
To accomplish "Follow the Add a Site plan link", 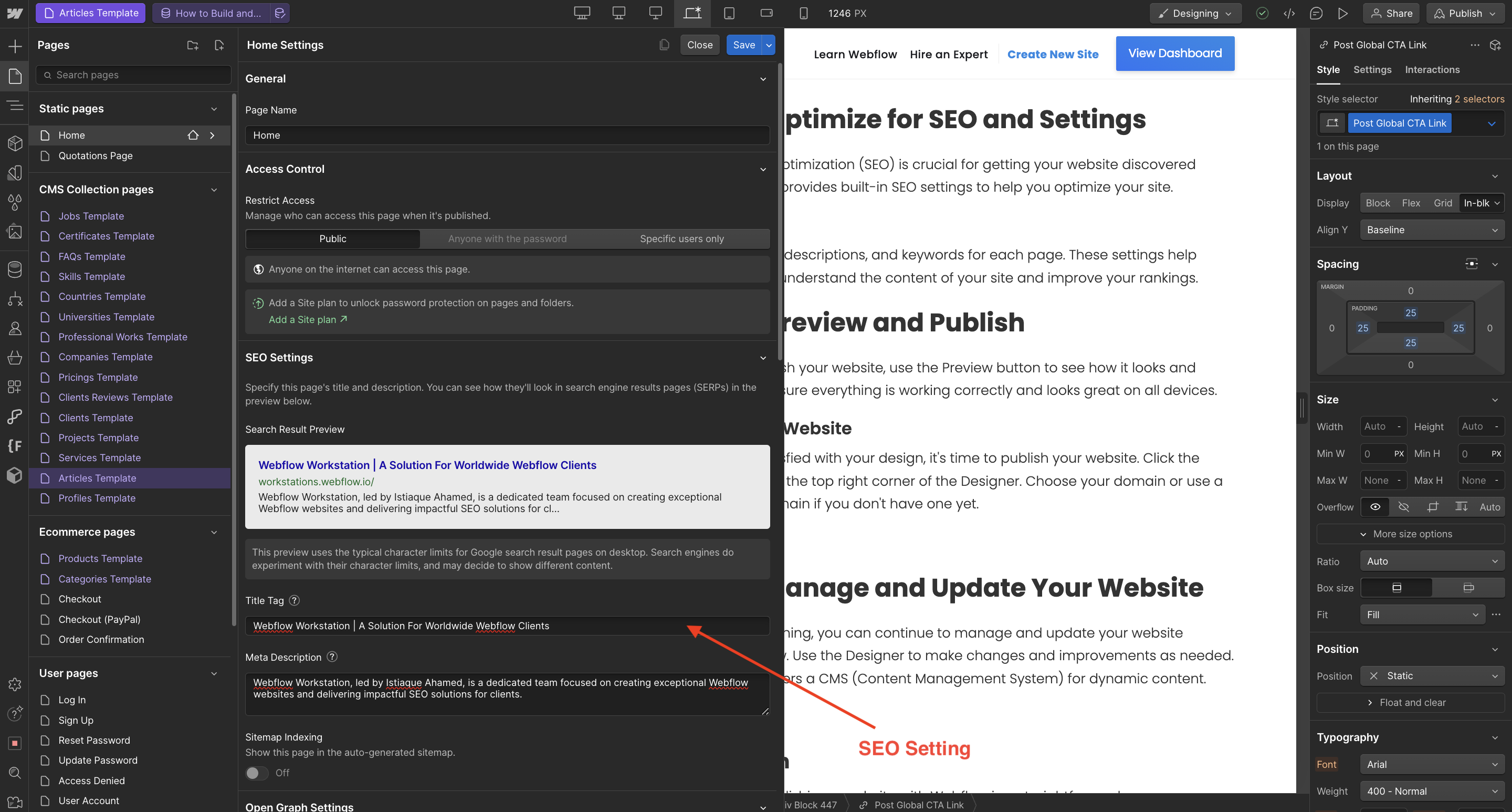I will click(x=308, y=319).
